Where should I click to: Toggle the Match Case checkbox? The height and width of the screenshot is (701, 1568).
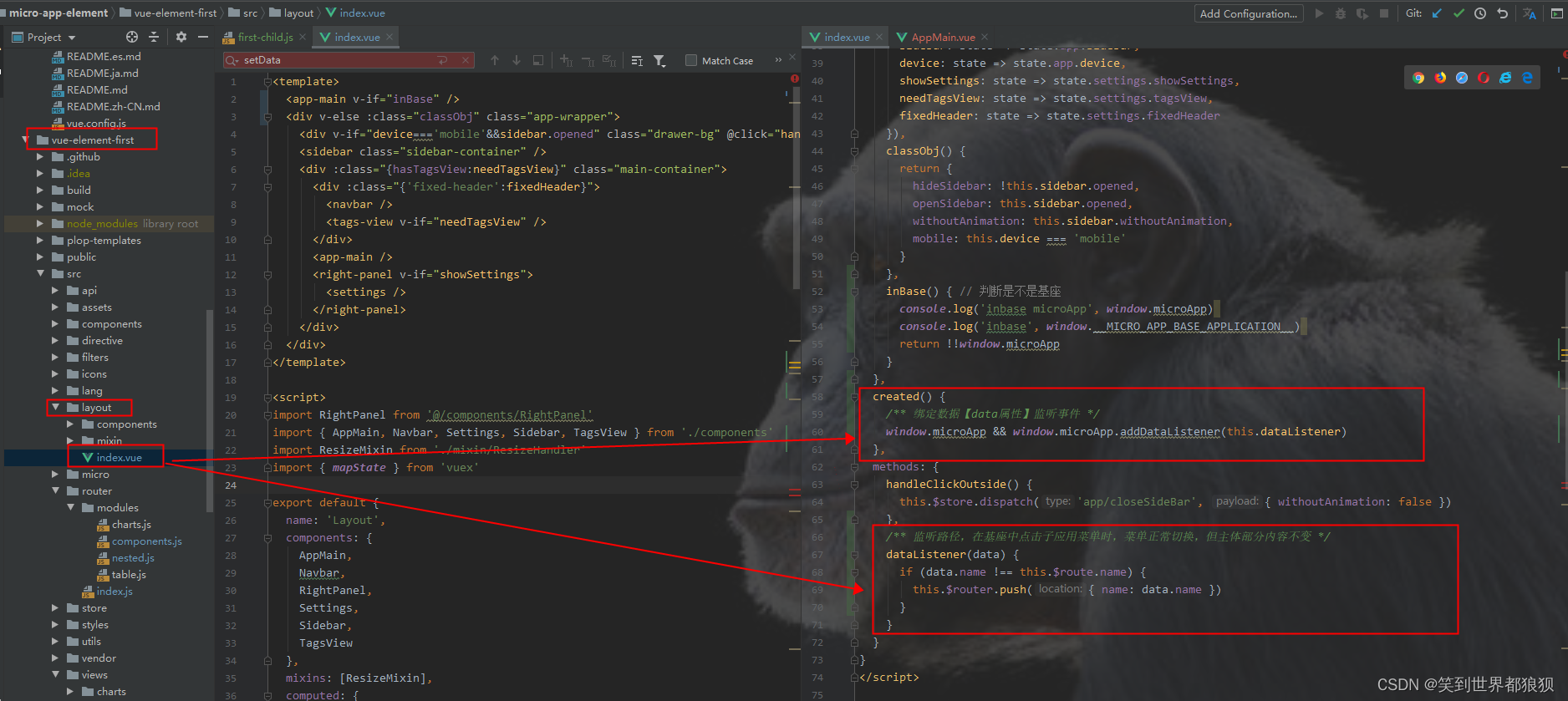(x=691, y=60)
